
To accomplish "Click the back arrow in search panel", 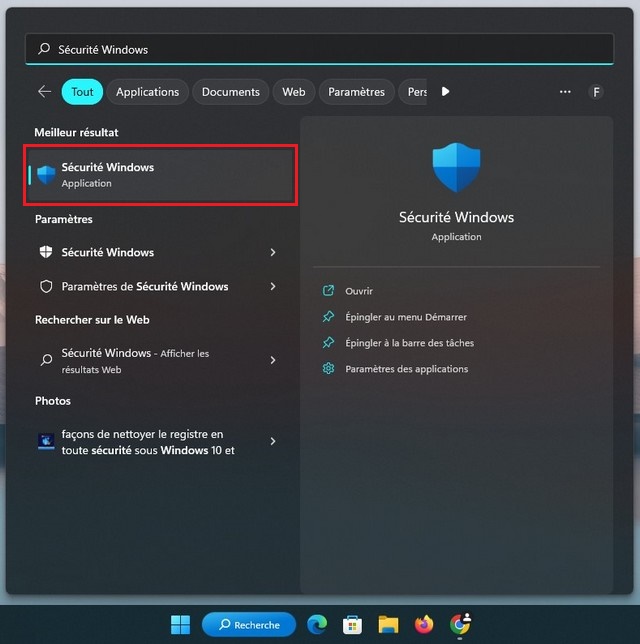I will (44, 92).
